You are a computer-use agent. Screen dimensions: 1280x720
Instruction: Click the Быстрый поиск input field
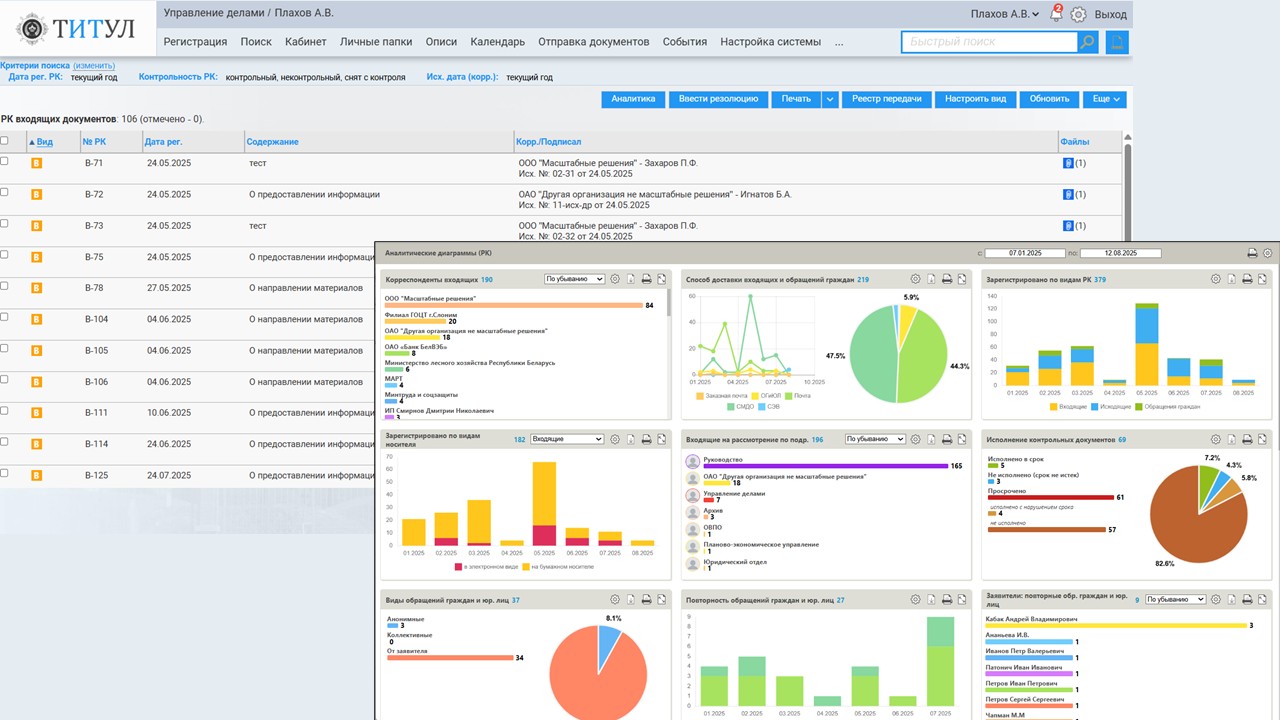988,42
